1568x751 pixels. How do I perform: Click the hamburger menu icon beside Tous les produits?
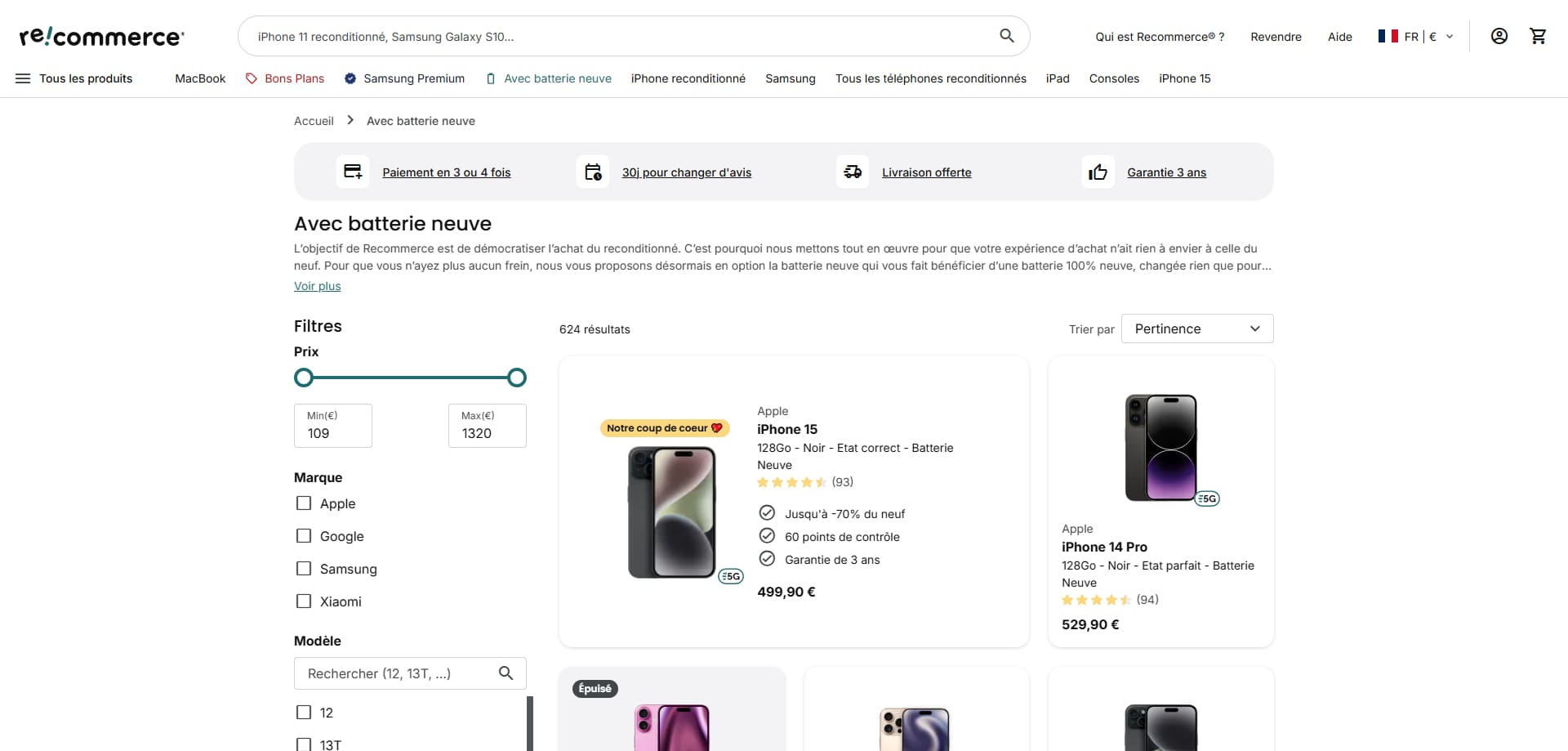[x=23, y=78]
